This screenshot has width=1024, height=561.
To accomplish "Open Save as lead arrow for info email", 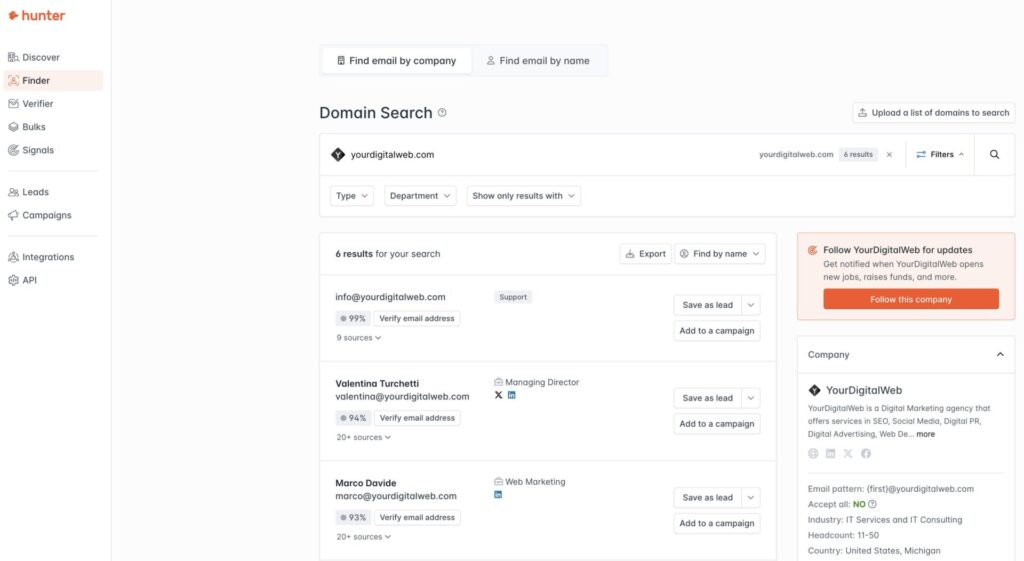I will 750,305.
